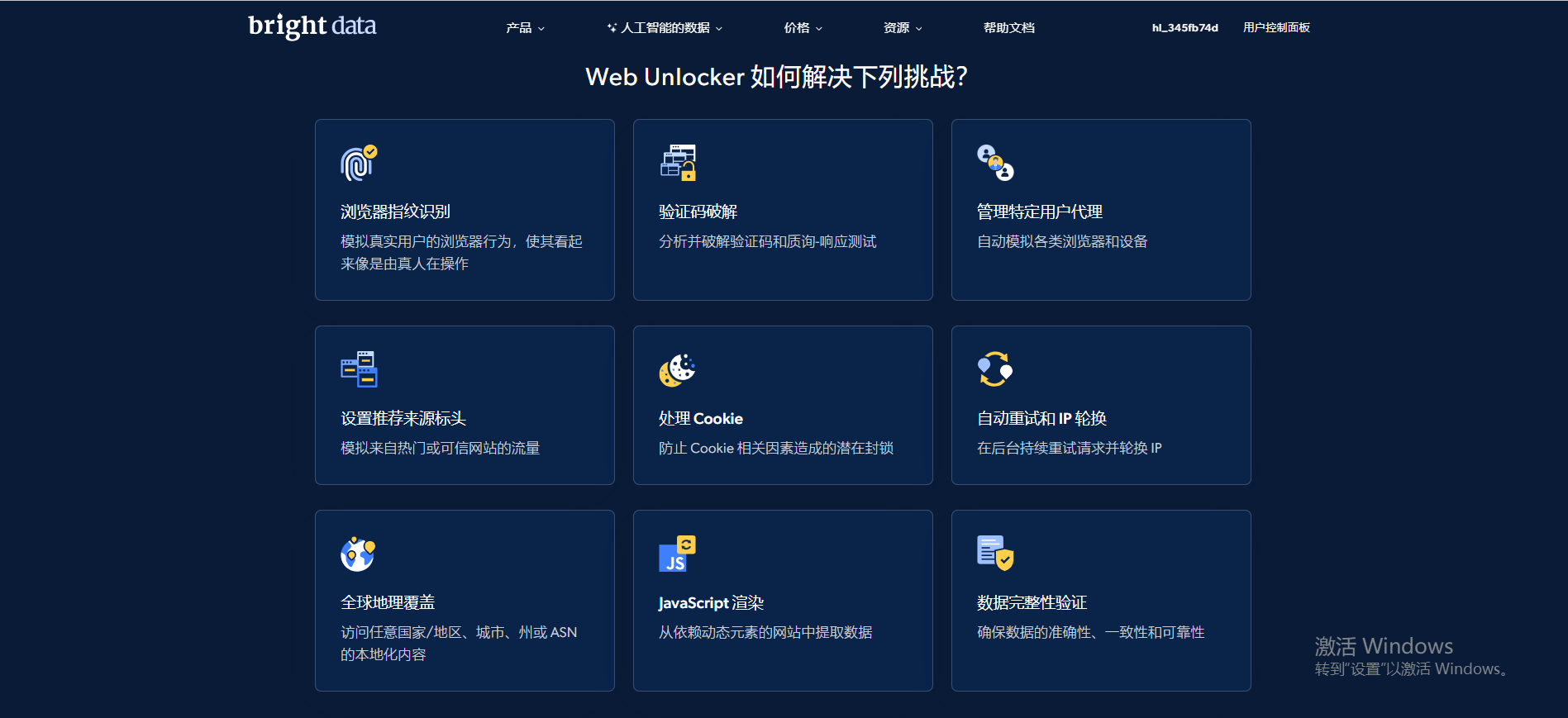
Task: Click the text 从依赖动态元素的网站中提取数据
Action: pos(765,632)
